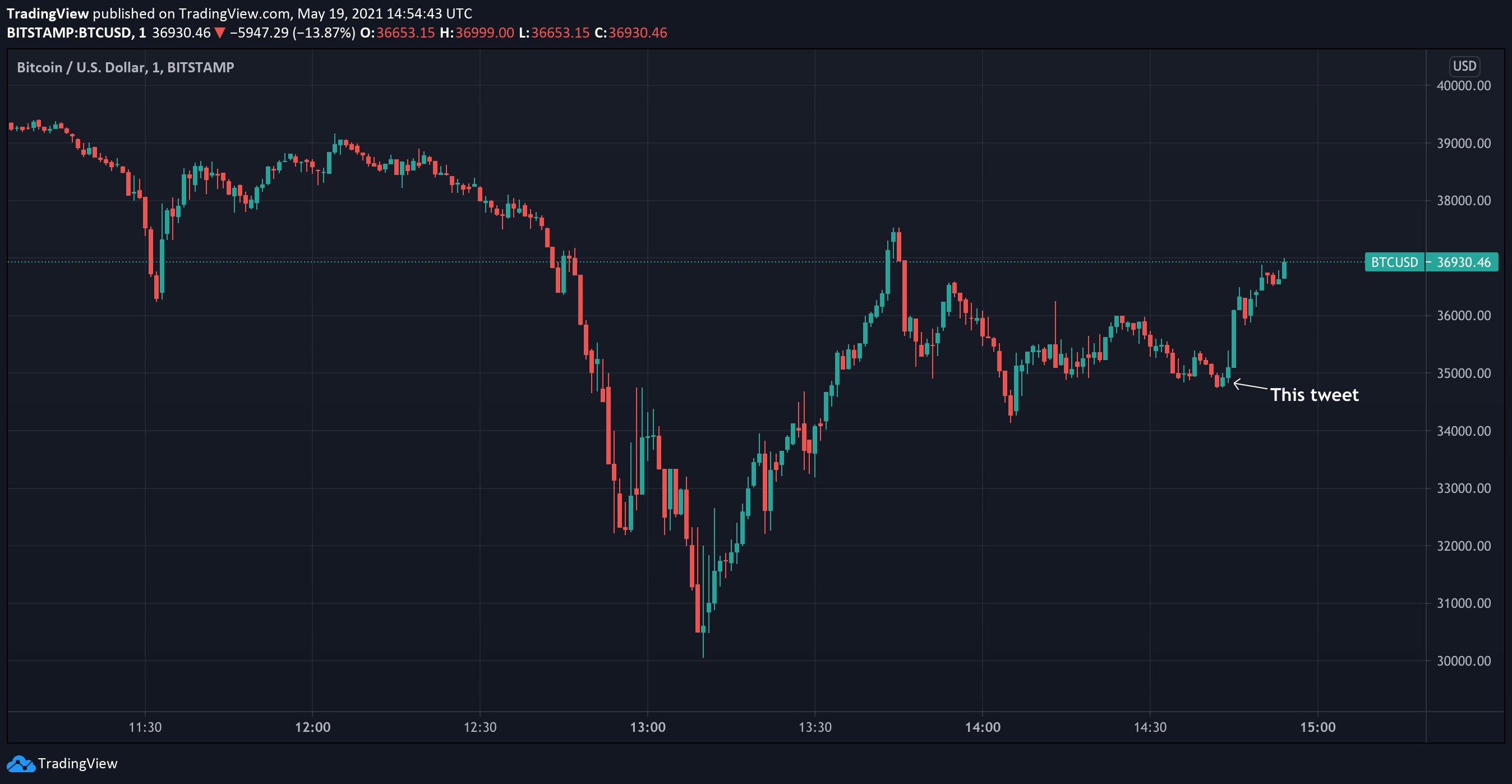
Task: Click the 30000.00 price axis label
Action: click(1463, 661)
